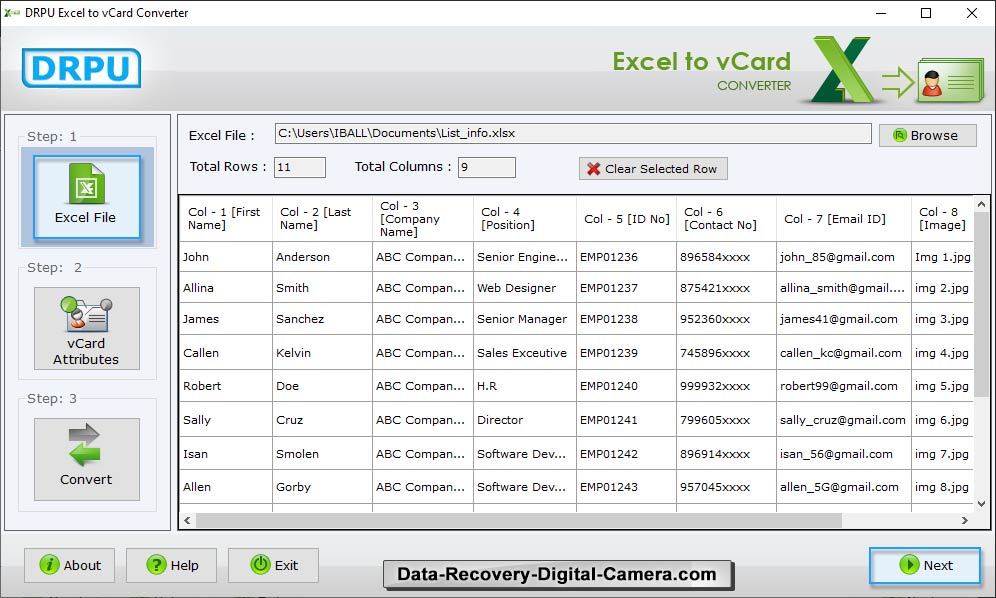Viewport: 996px width, 598px height.
Task: Select Col - 6 Contact No header
Action: [x=726, y=219]
